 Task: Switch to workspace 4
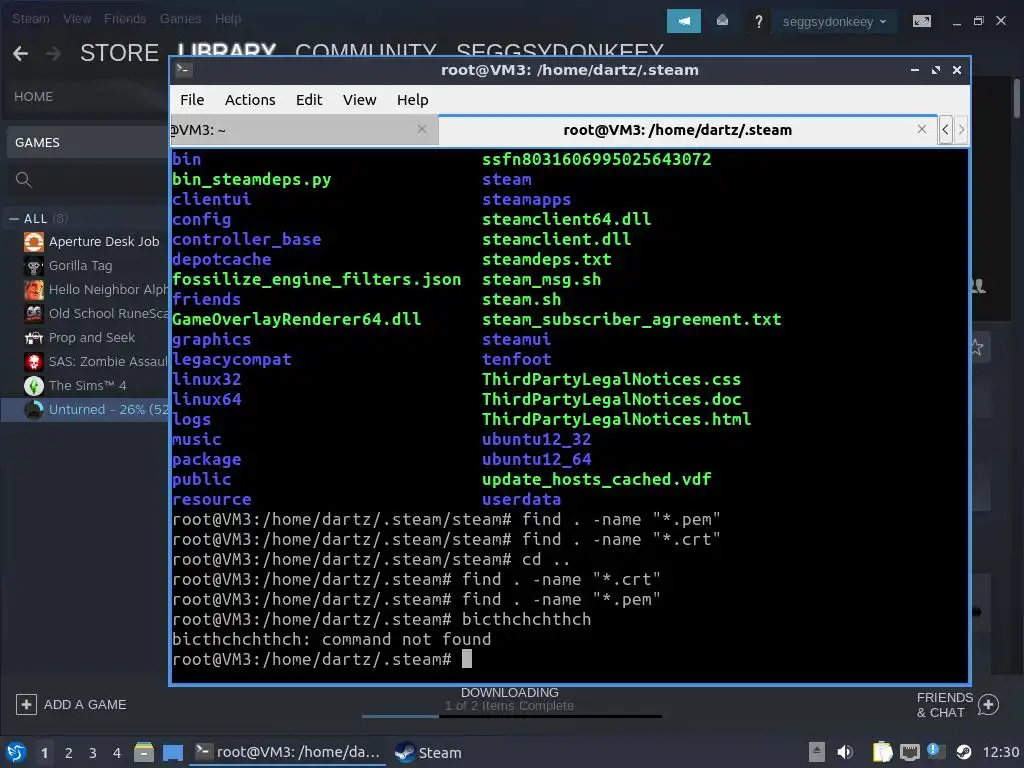point(117,753)
